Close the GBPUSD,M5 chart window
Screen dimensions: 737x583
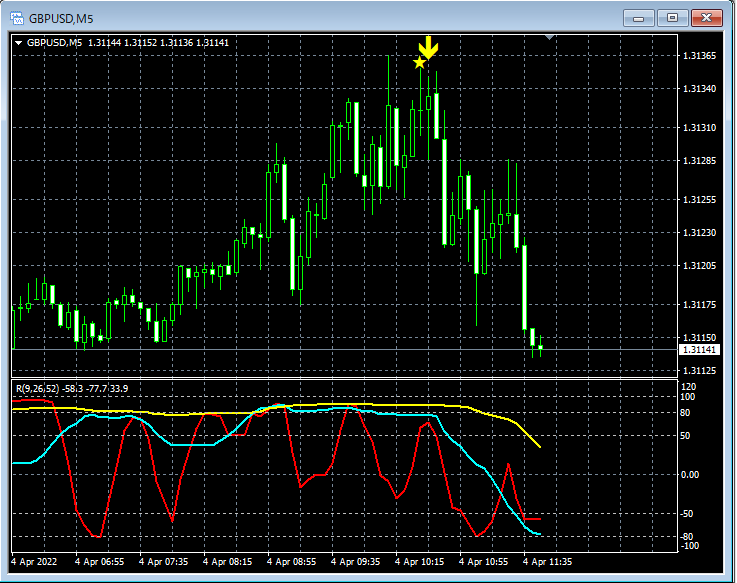(x=706, y=18)
